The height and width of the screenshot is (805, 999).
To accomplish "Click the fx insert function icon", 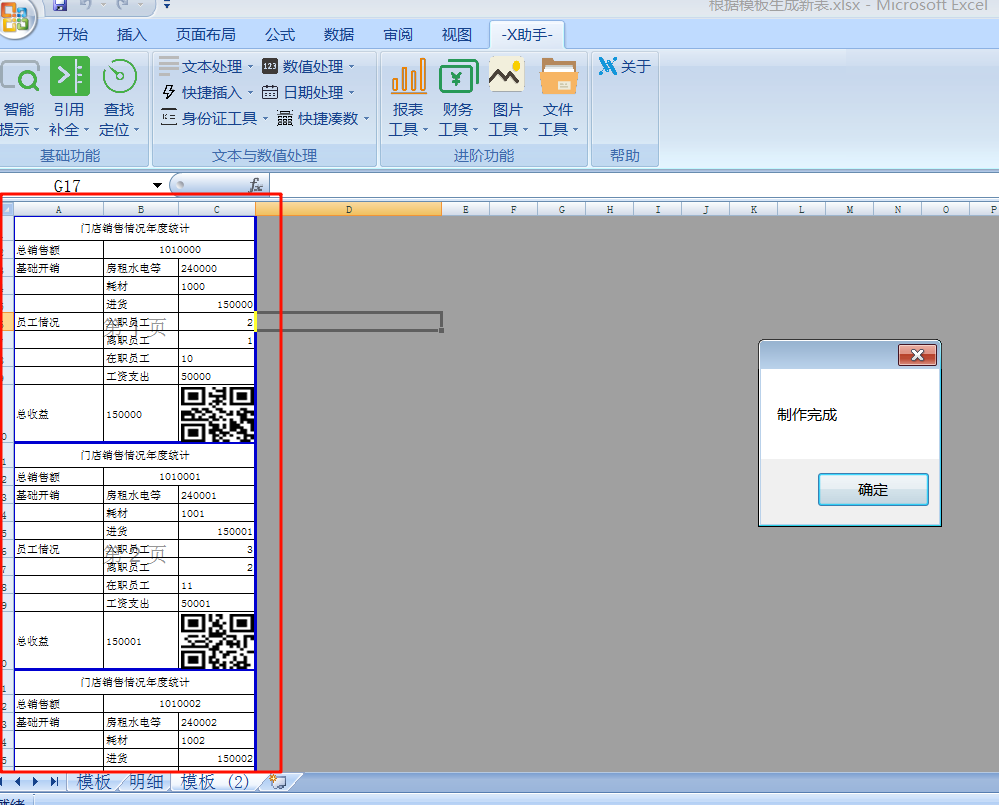I will pyautogui.click(x=255, y=185).
